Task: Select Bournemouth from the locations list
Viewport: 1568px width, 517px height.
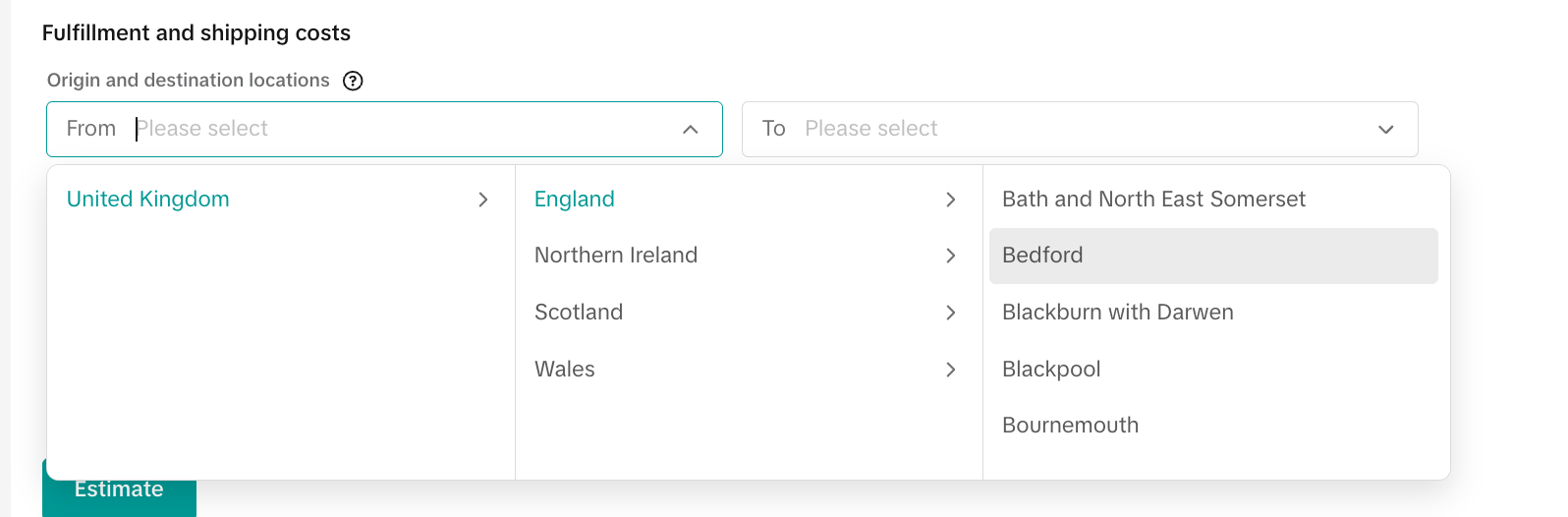Action: (x=1070, y=426)
